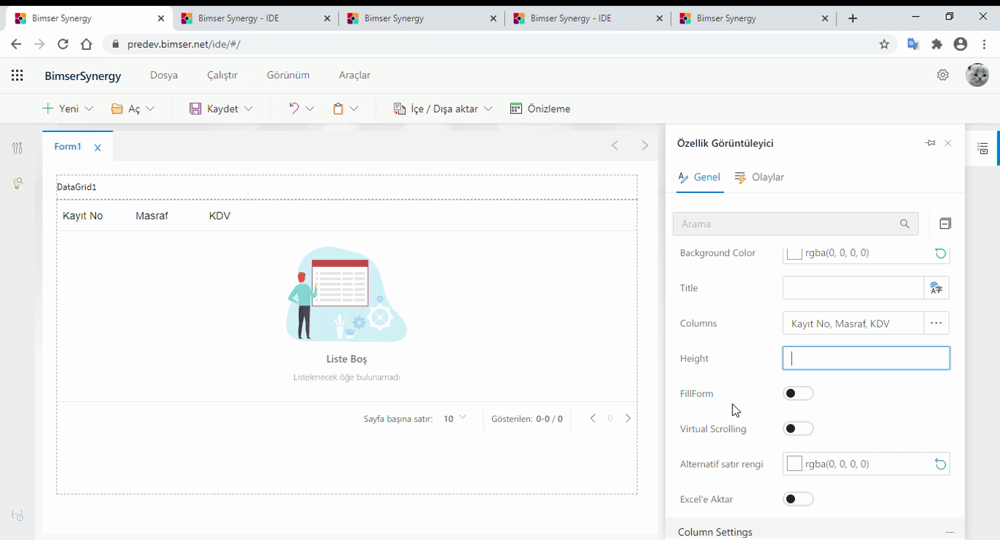Open the Dosya menu

[x=164, y=75]
